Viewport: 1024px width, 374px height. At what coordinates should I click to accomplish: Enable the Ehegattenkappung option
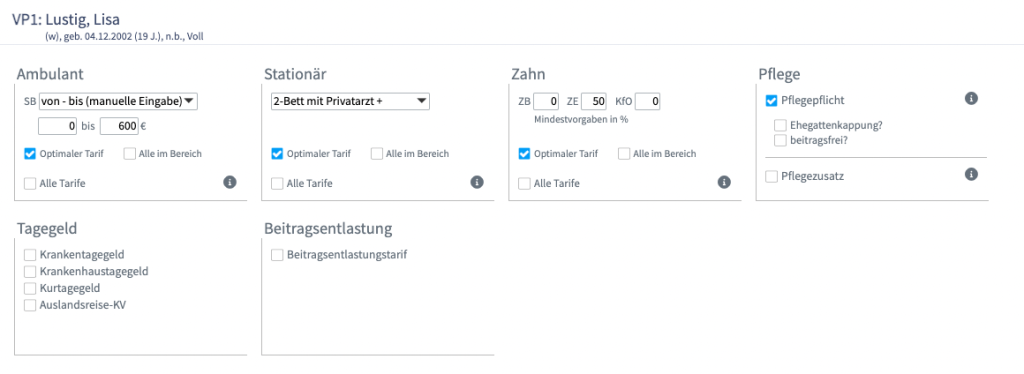click(x=780, y=125)
